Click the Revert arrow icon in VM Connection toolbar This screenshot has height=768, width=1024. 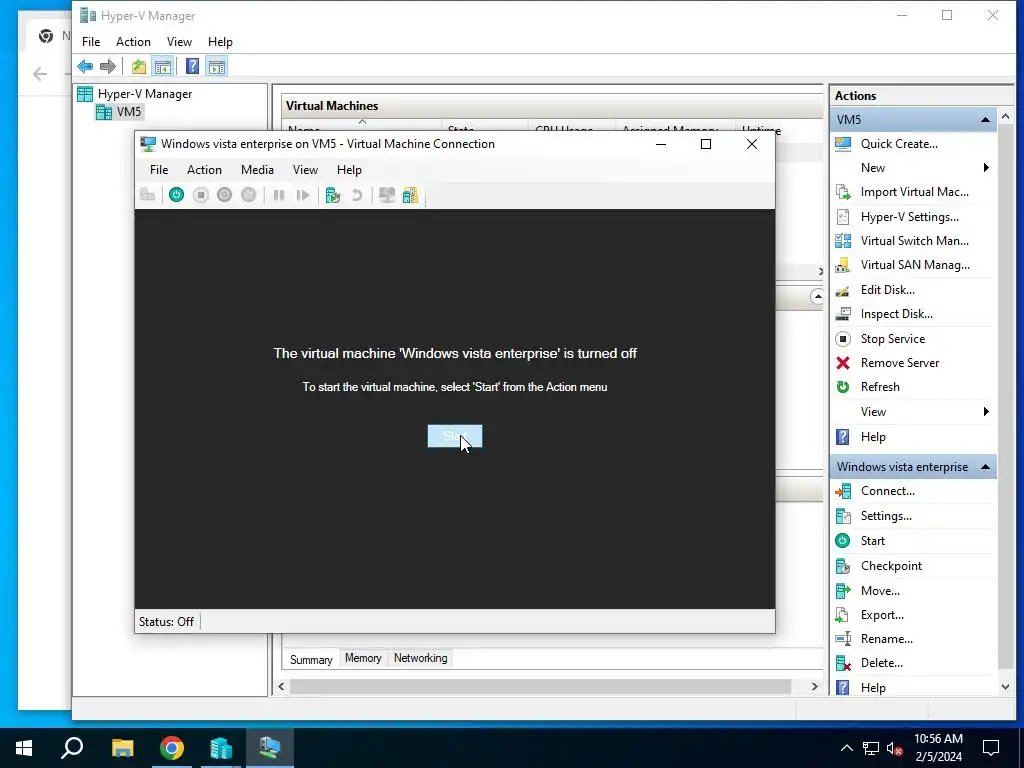357,195
